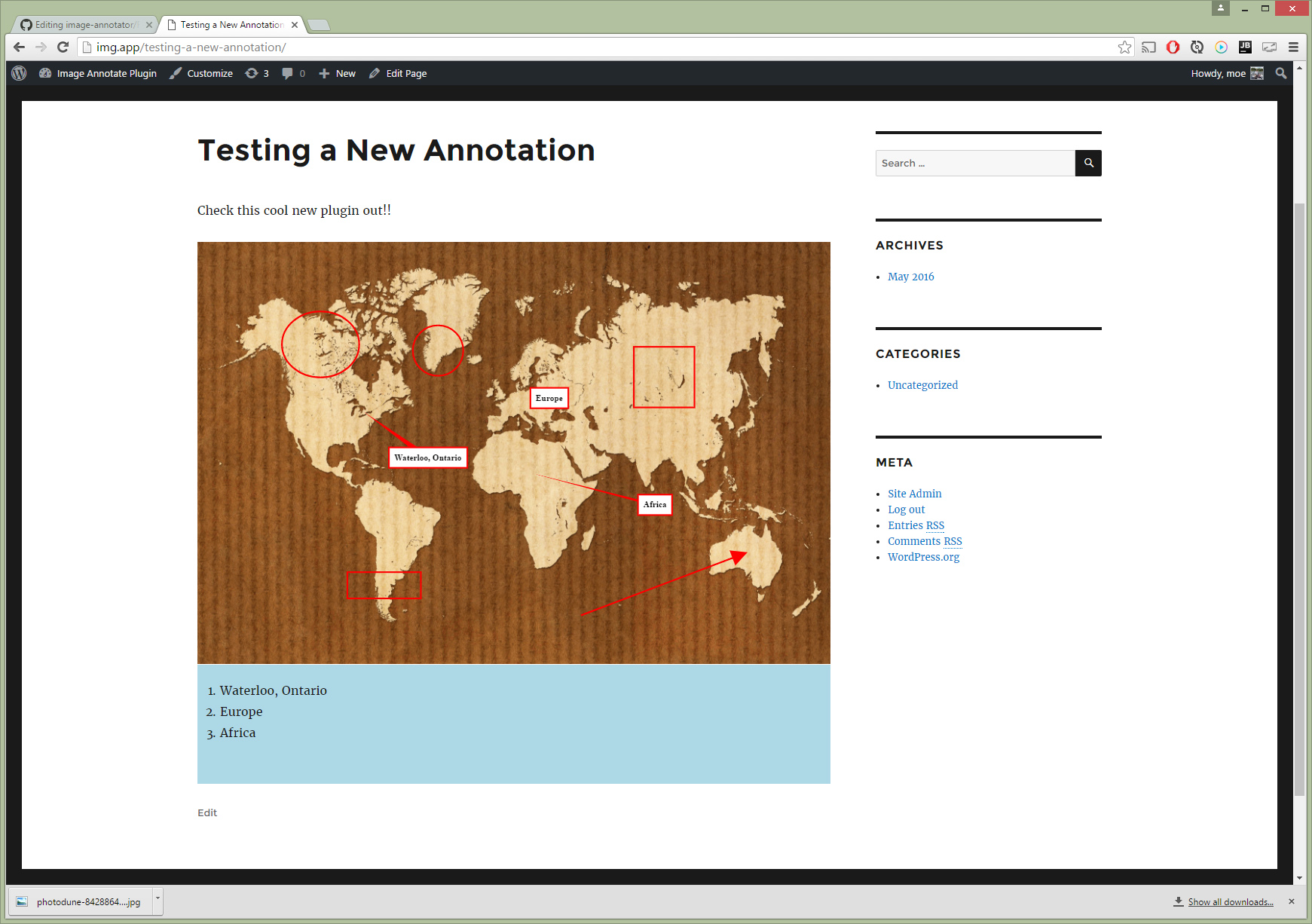The image size is (1312, 924).
Task: Open the Chrome hamburger menu
Action: pyautogui.click(x=1293, y=47)
